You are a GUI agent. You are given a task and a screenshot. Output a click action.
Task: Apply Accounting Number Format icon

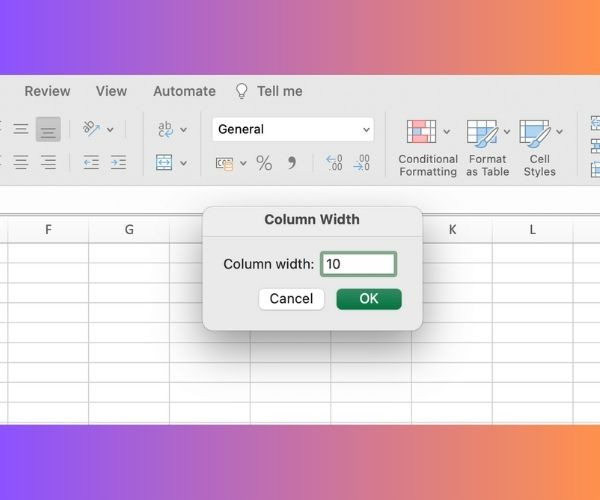tap(225, 163)
